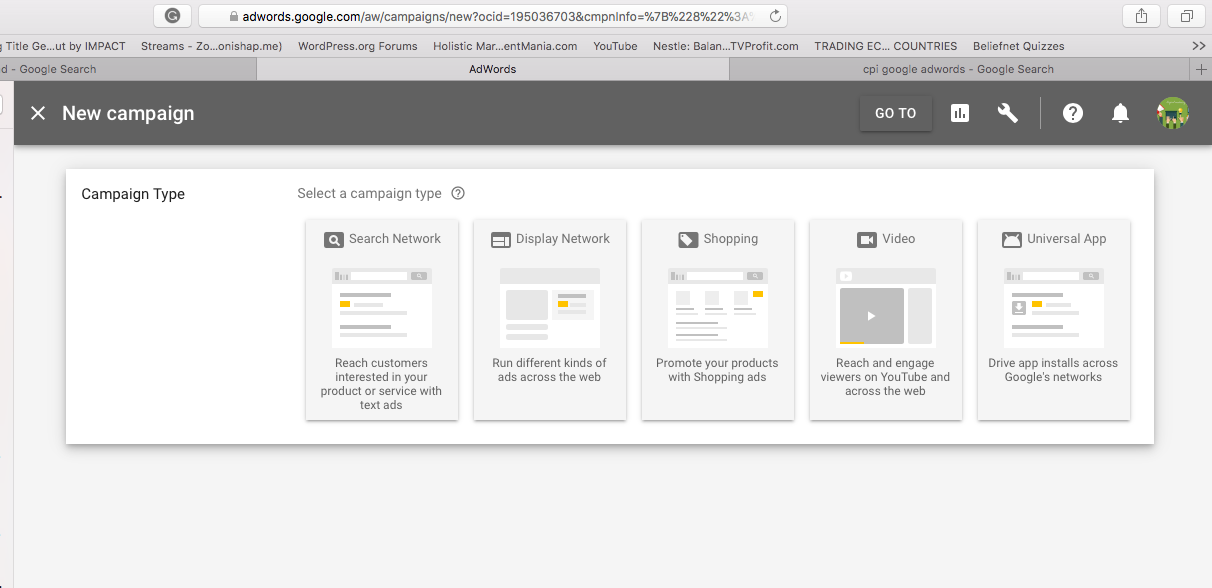1212x588 pixels.
Task: Expand hidden bookmarks with >> chevron
Action: click(1199, 46)
